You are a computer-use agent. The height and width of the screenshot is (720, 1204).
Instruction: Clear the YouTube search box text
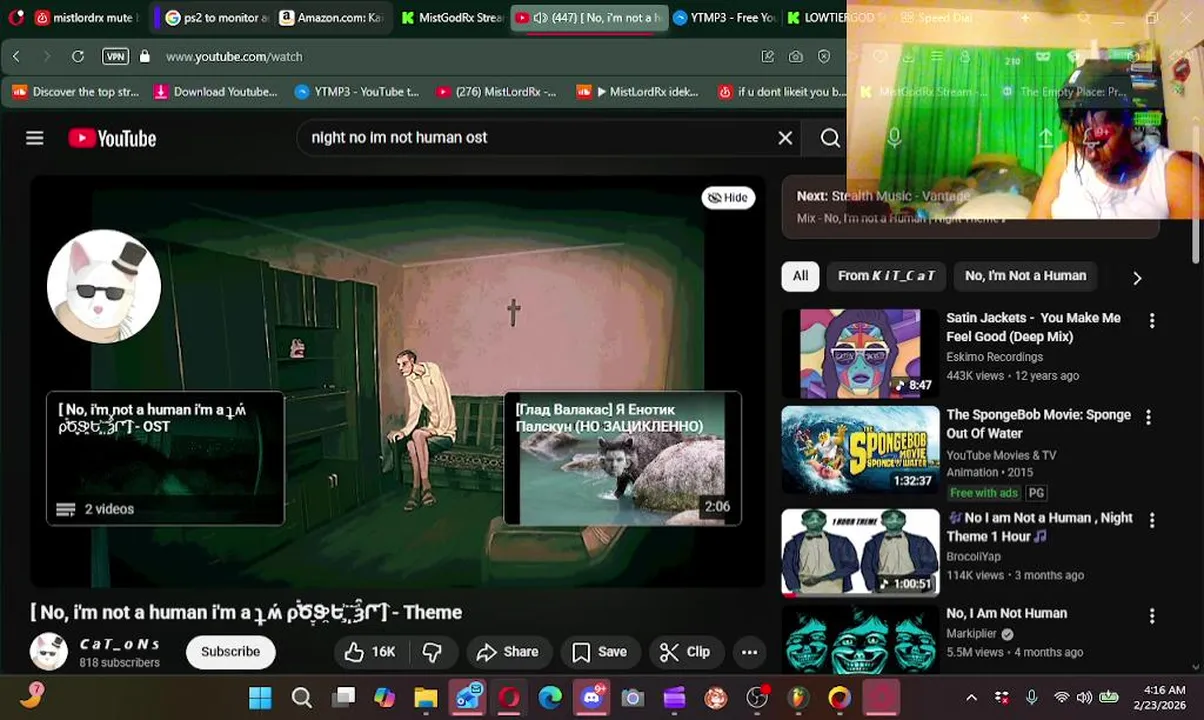785,138
